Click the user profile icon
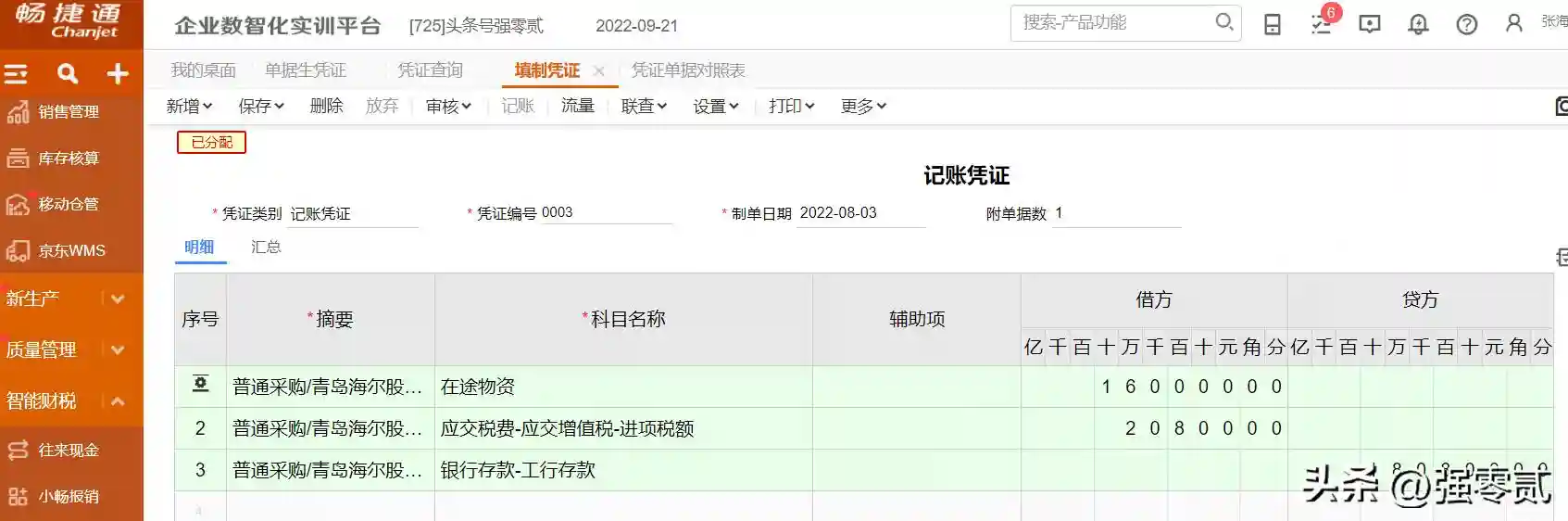This screenshot has width=1568, height=521. 1514,23
